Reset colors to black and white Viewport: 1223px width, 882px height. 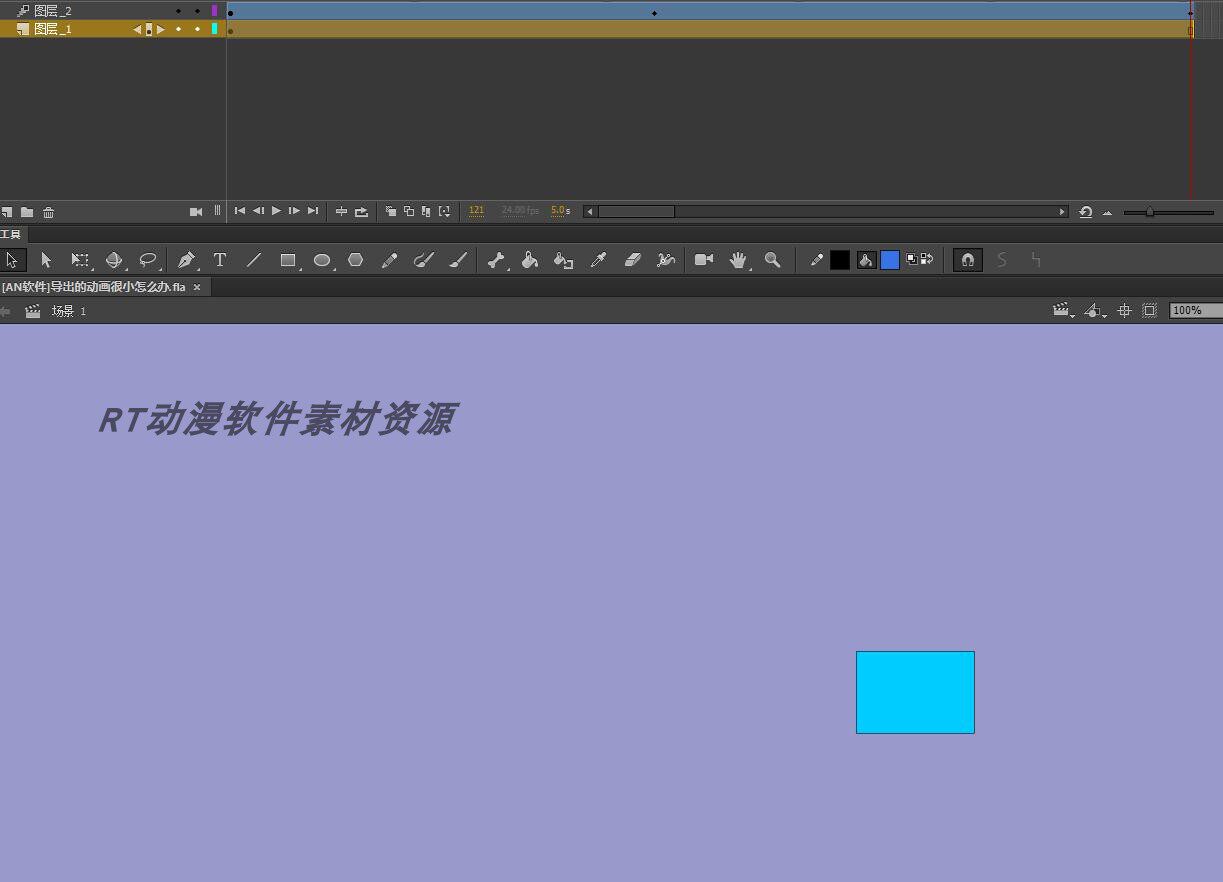pos(912,260)
